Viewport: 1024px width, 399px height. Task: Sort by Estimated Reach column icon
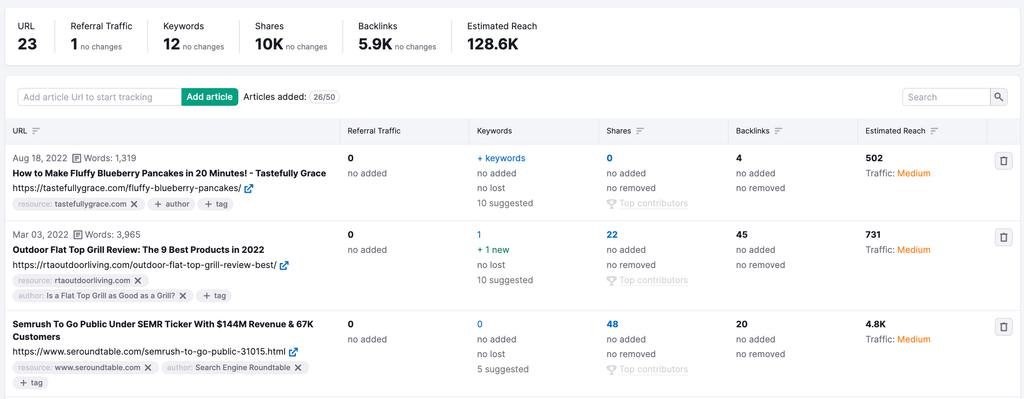[x=935, y=131]
